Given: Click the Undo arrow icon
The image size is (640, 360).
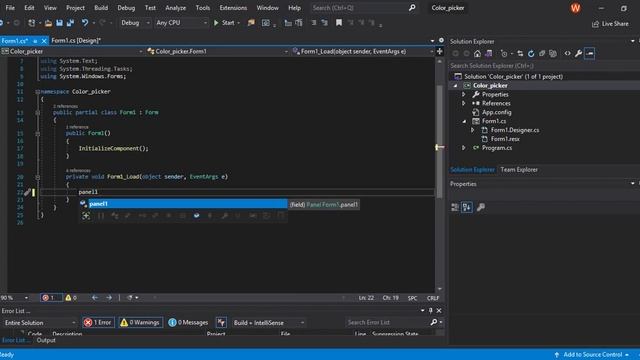Looking at the screenshot, I should pyautogui.click(x=84, y=23).
